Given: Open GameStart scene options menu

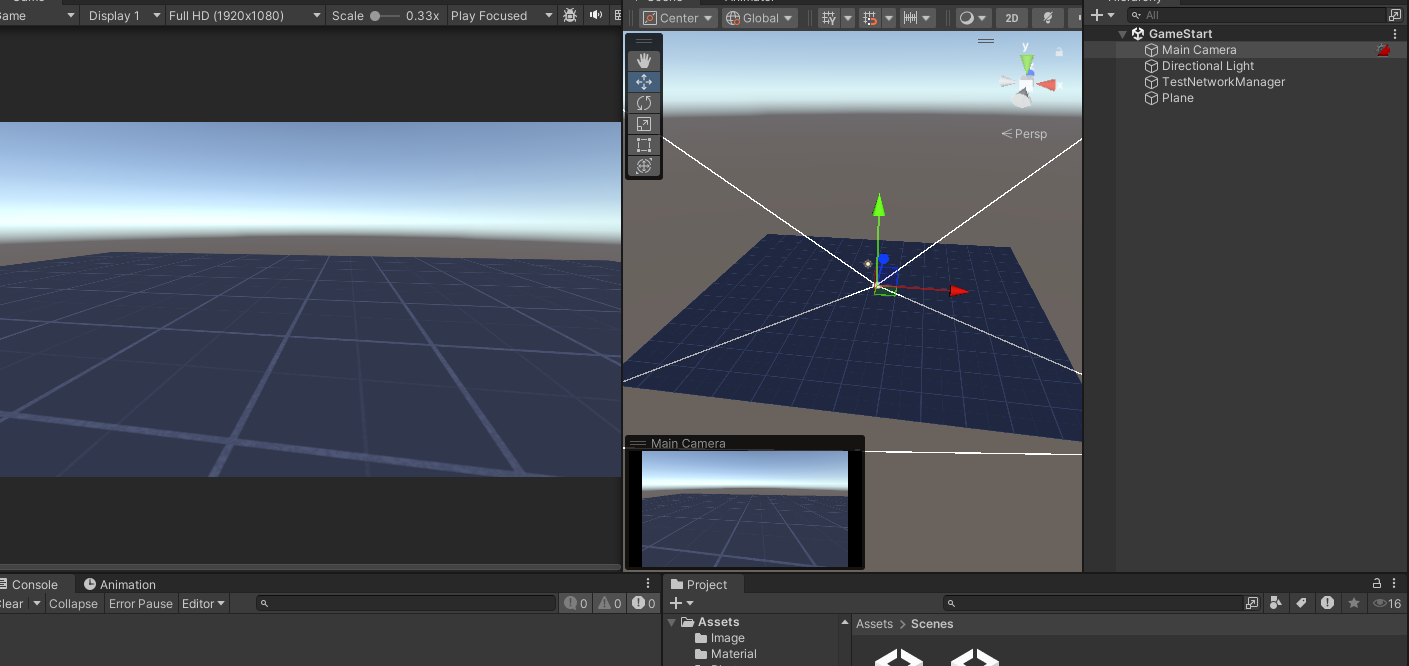Looking at the screenshot, I should 1396,34.
